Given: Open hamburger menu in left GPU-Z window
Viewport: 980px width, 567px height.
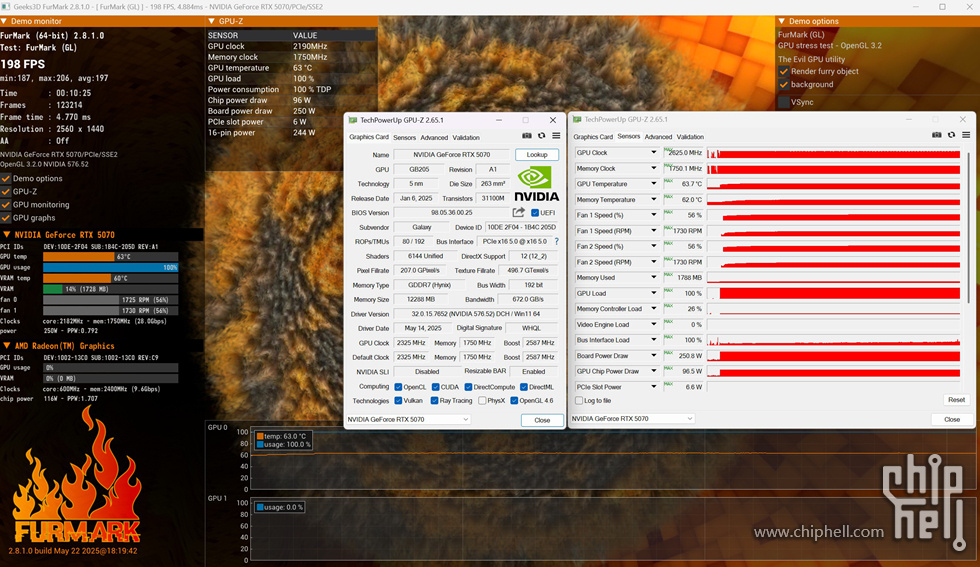Looking at the screenshot, I should pos(556,136).
